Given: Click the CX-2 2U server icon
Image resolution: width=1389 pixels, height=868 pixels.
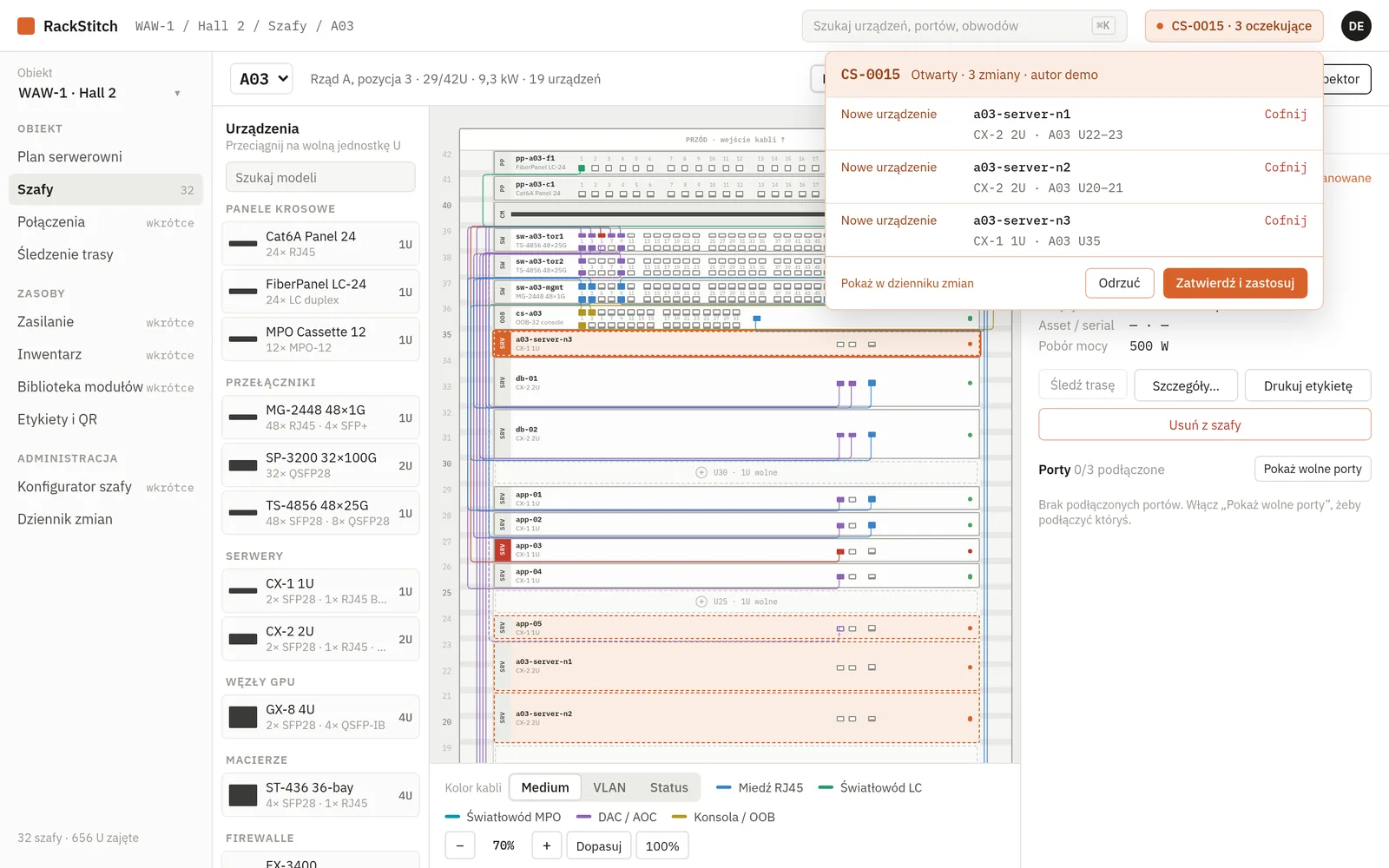Looking at the screenshot, I should (x=243, y=639).
